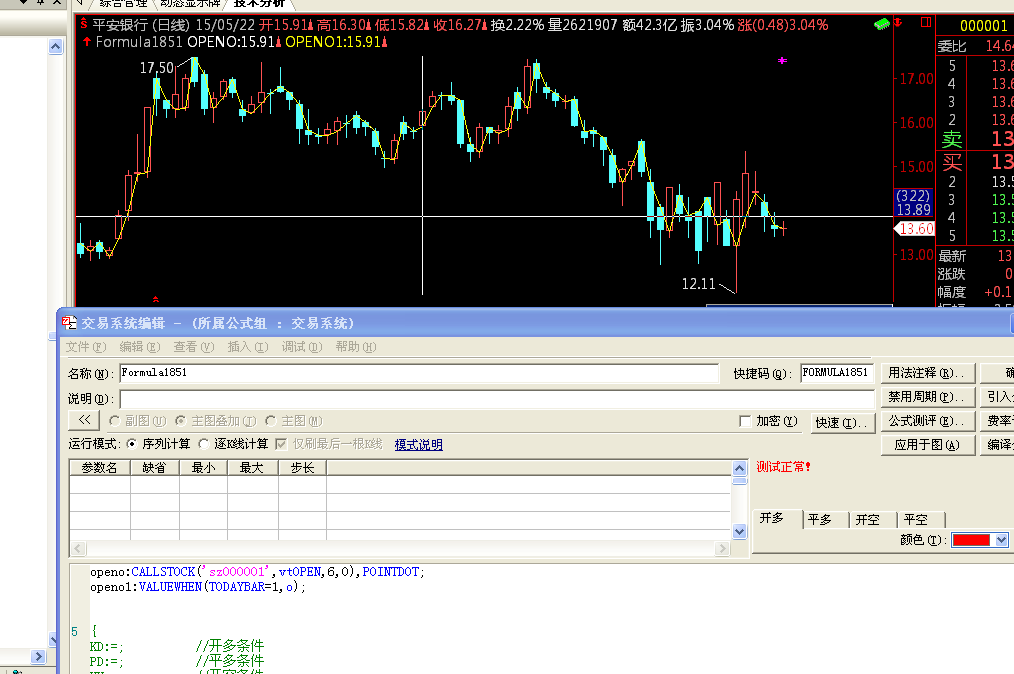Click the 最小 column header

(x=203, y=468)
